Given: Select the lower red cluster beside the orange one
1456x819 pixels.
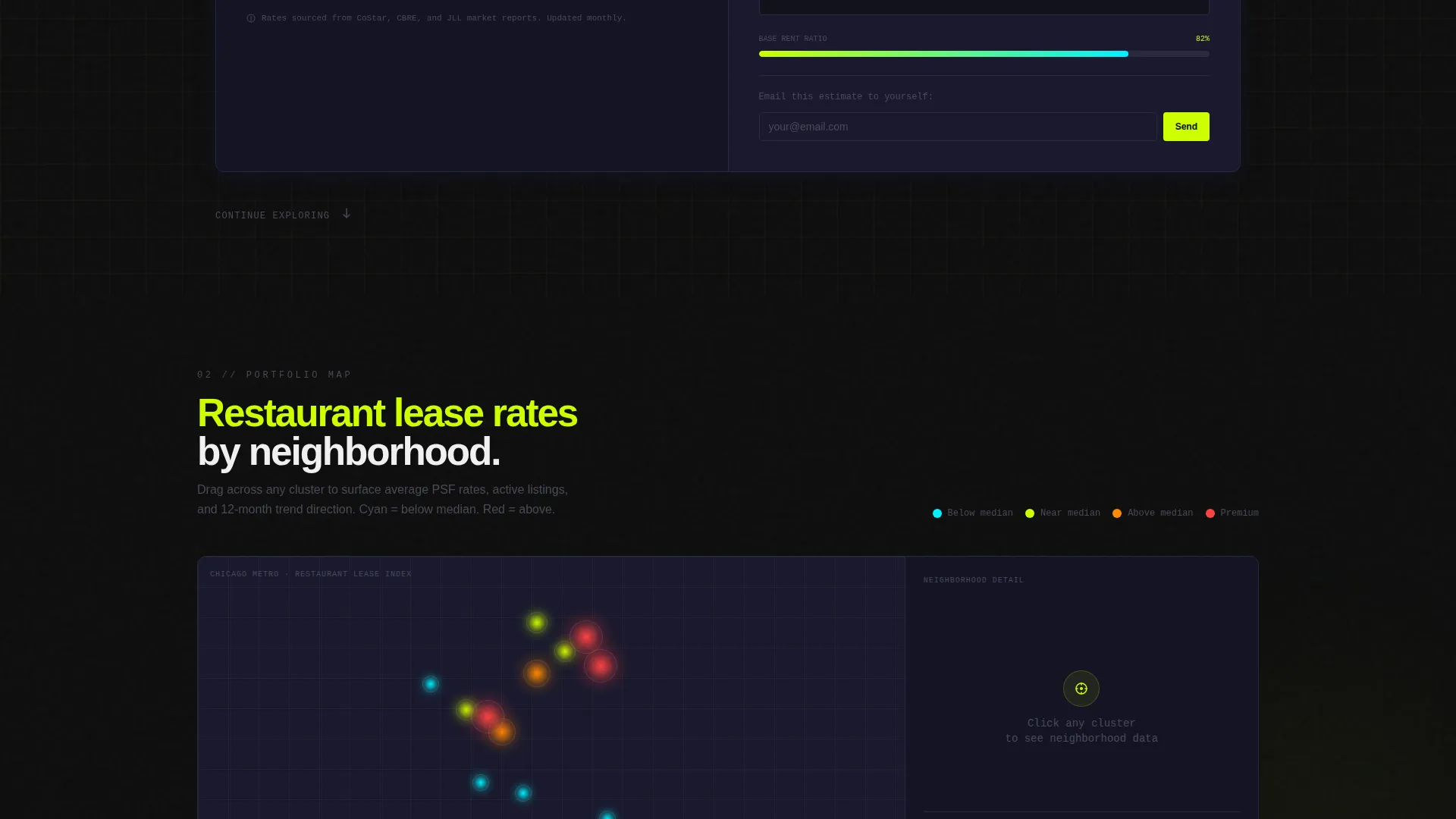Looking at the screenshot, I should 488,717.
